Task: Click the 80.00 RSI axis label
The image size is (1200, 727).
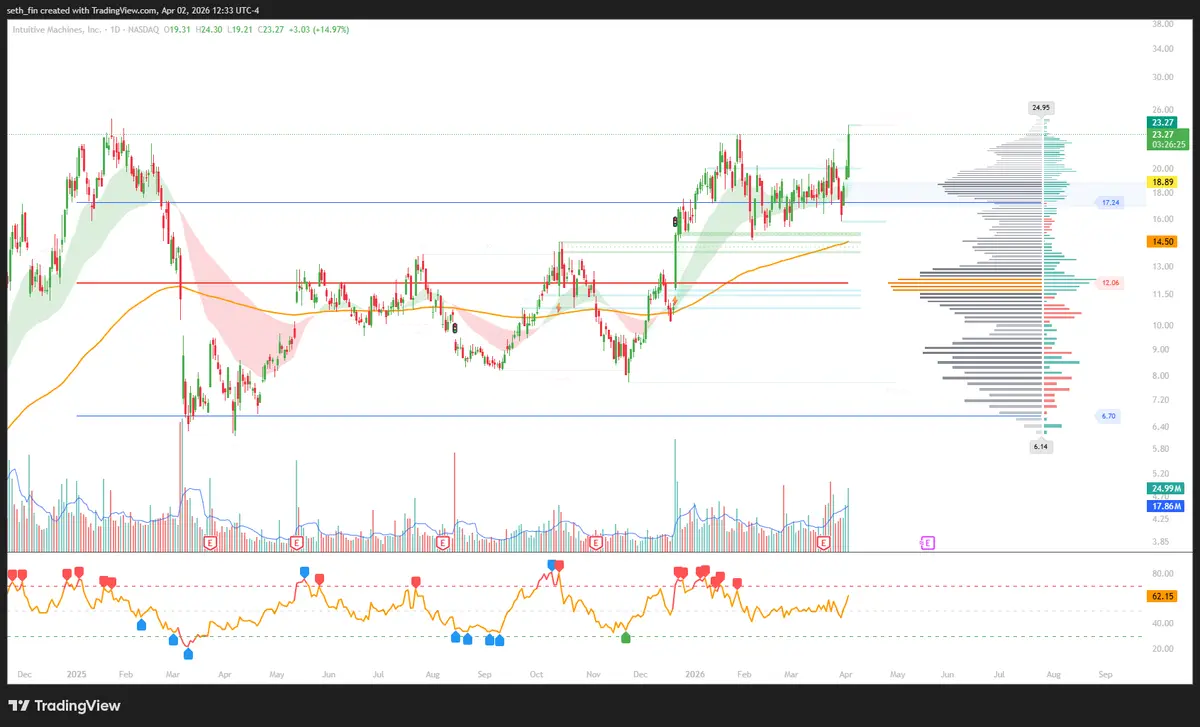Action: (1161, 574)
